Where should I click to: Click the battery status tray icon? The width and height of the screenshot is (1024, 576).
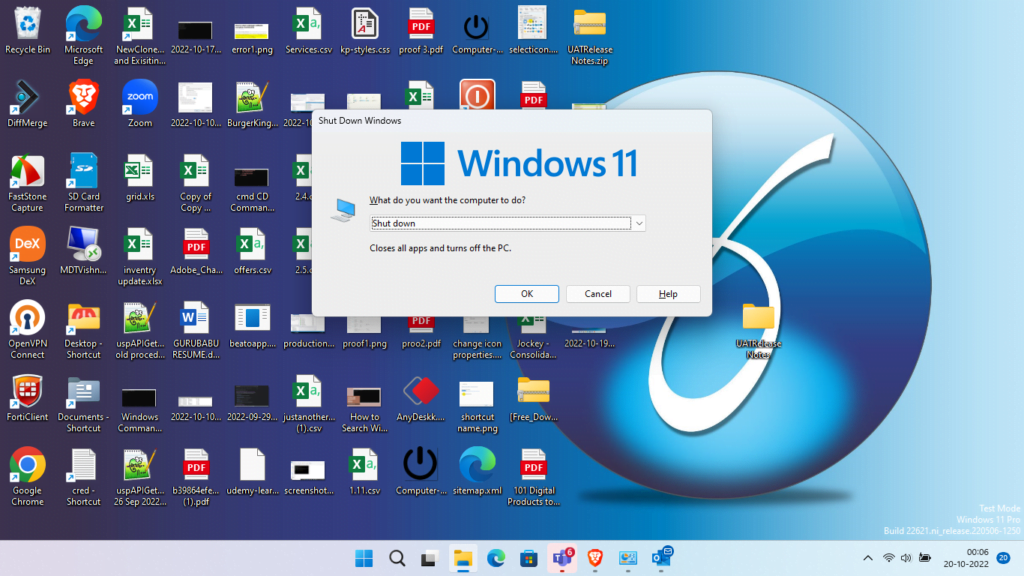click(925, 558)
